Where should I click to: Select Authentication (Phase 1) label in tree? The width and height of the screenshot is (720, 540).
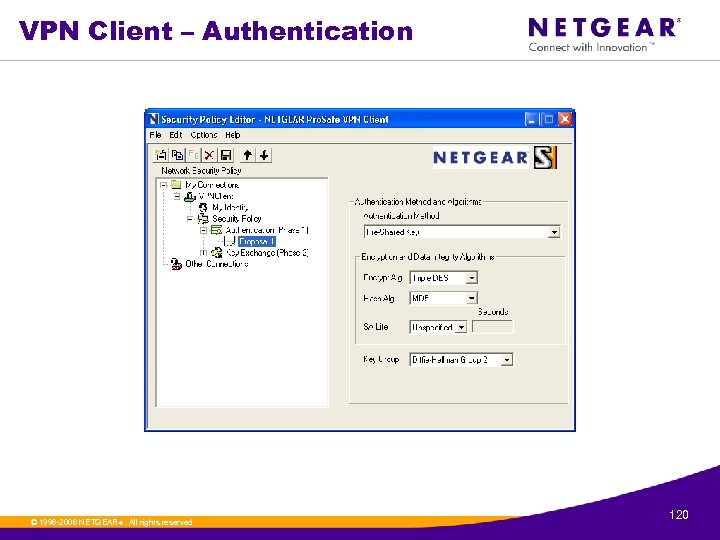click(267, 230)
